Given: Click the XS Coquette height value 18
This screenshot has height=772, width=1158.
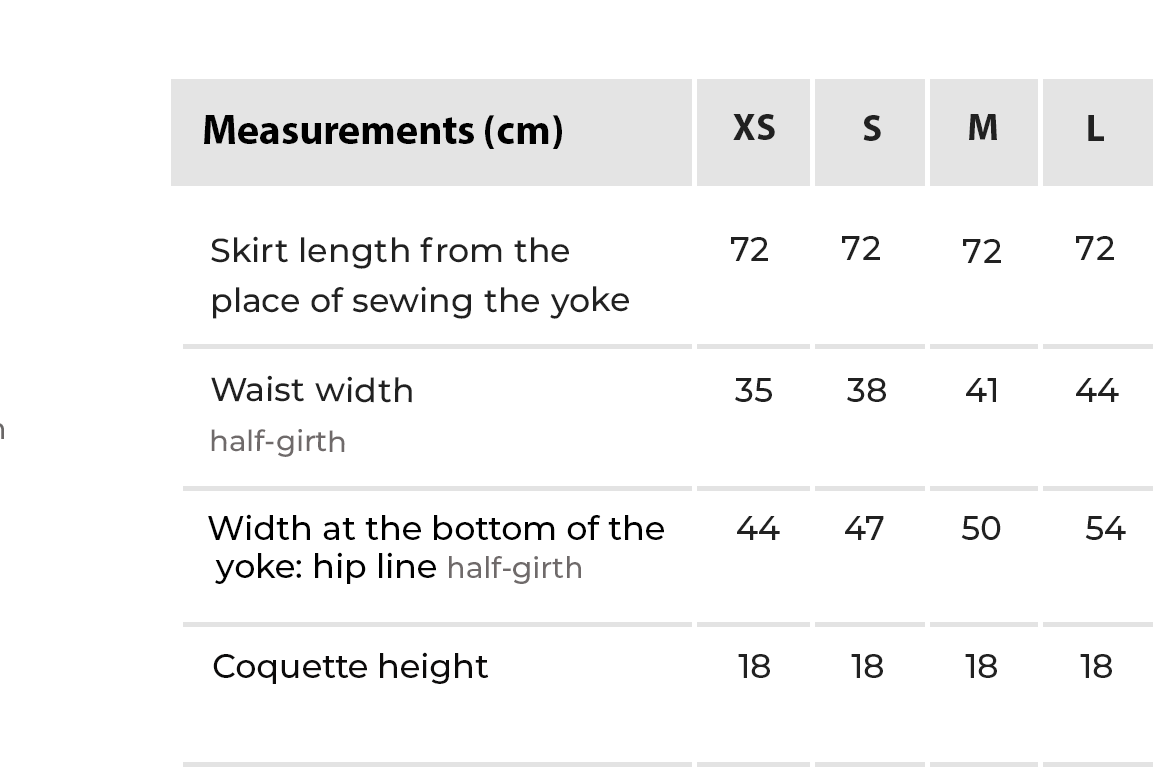Looking at the screenshot, I should [754, 666].
